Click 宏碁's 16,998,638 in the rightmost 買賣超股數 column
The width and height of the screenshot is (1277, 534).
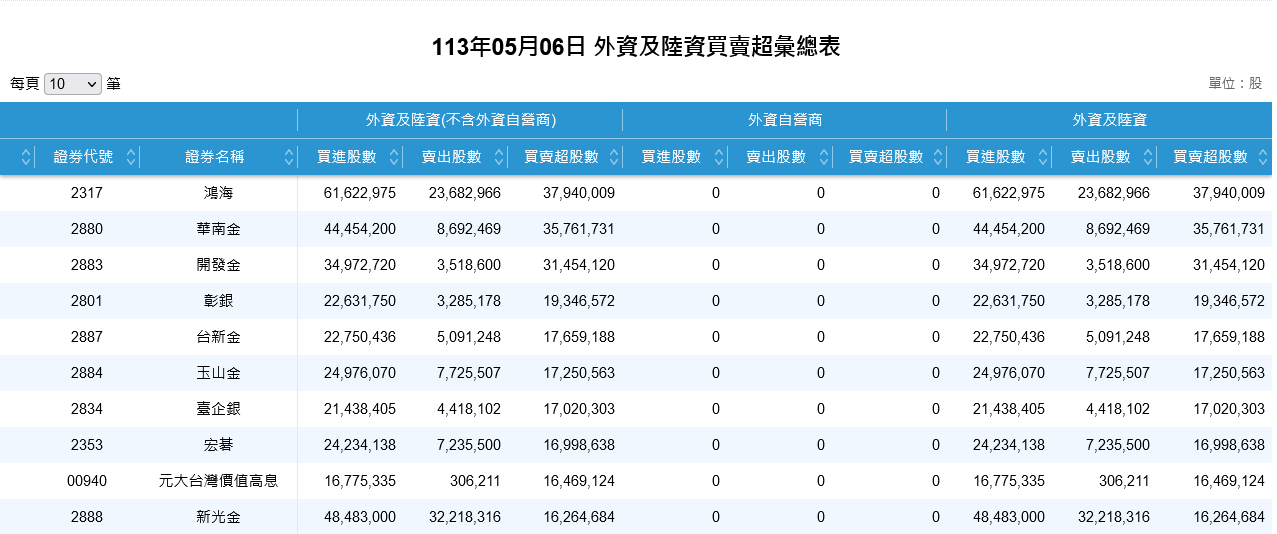(x=1229, y=445)
